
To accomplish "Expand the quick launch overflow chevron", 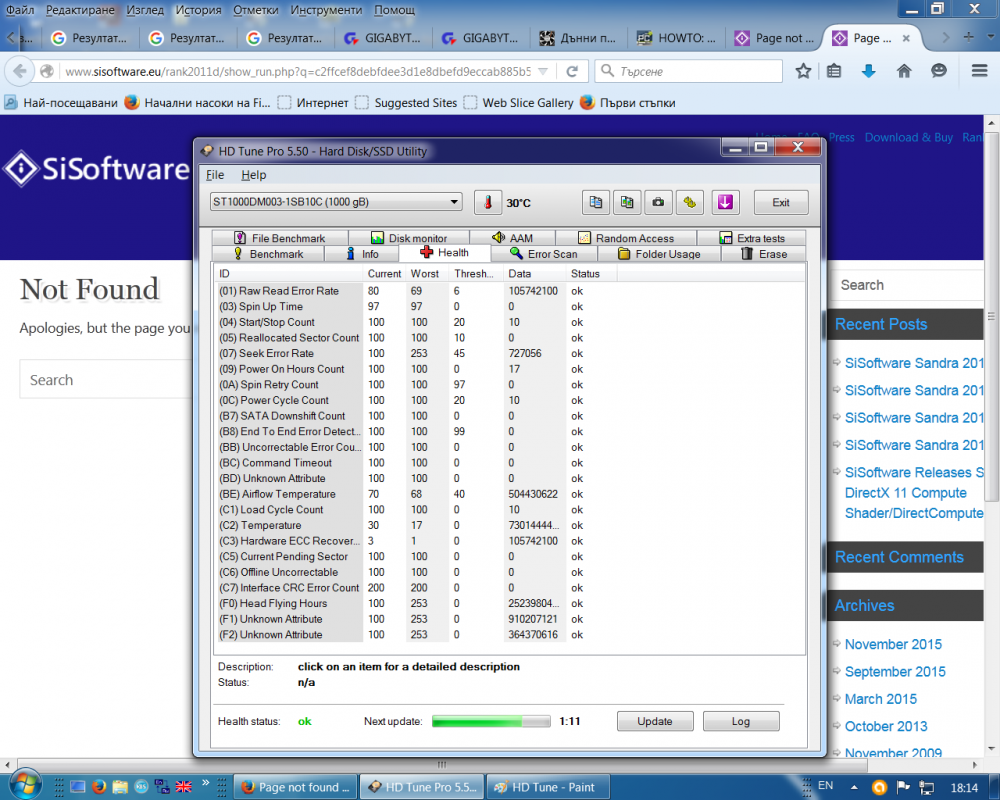I will pos(205,782).
